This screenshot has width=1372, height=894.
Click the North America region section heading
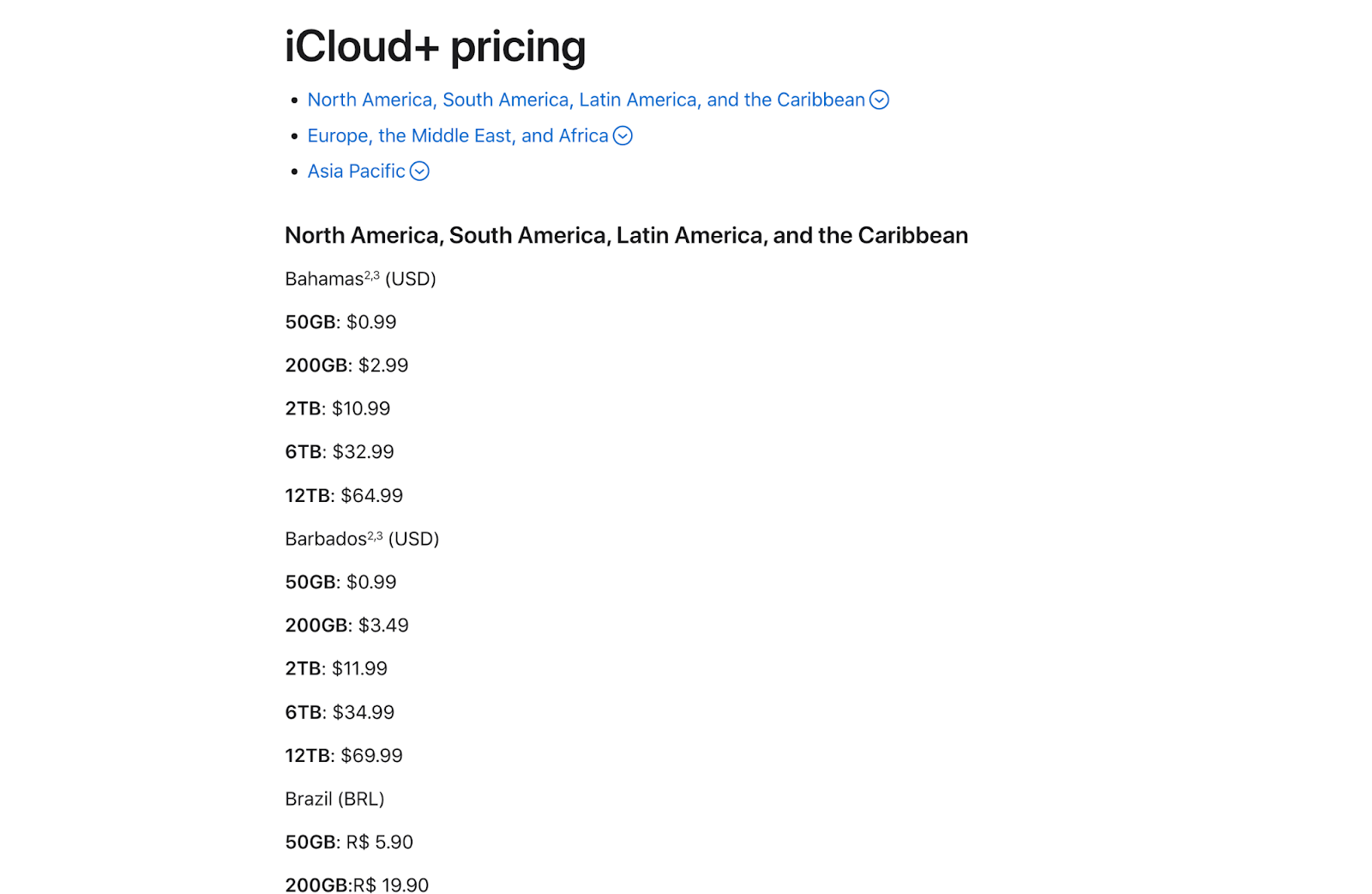click(626, 234)
